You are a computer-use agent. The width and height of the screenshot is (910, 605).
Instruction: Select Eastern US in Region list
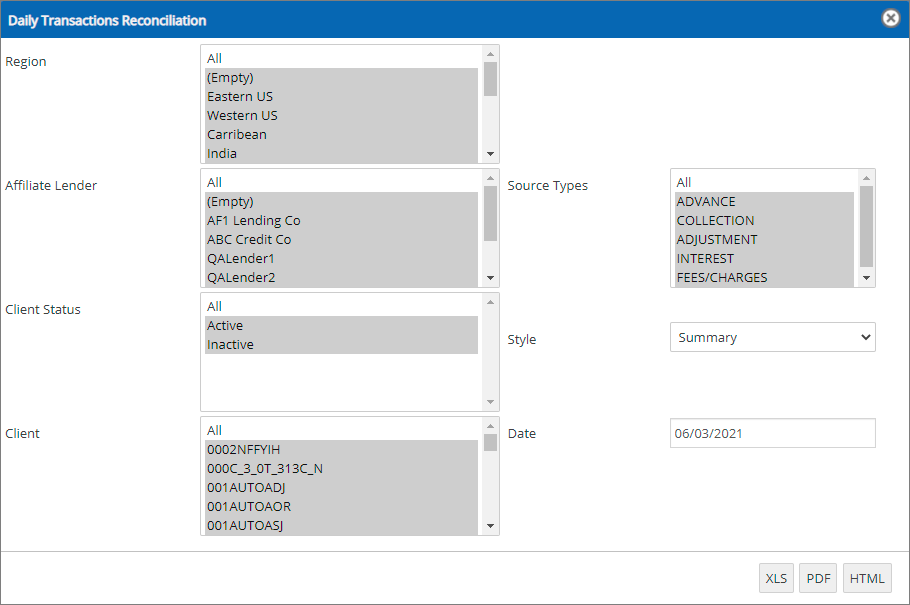240,97
